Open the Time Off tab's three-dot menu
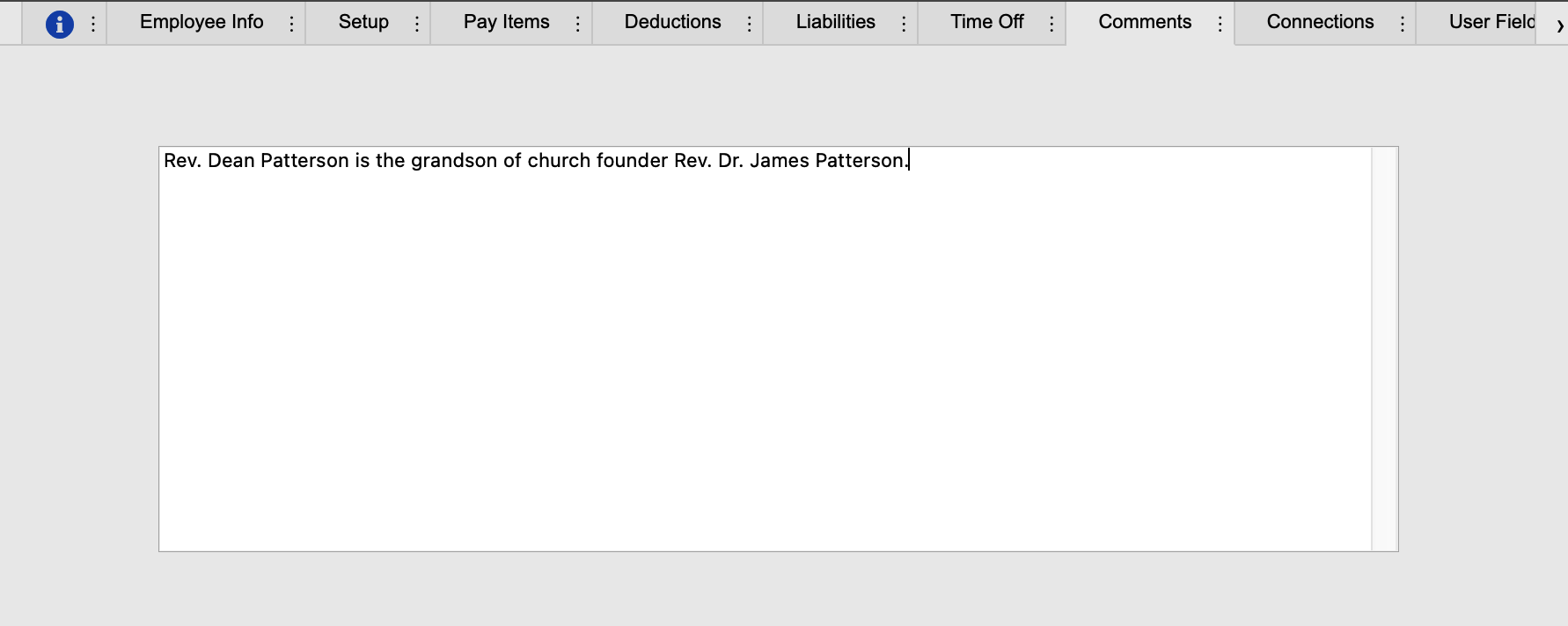The image size is (1568, 626). (x=1051, y=24)
